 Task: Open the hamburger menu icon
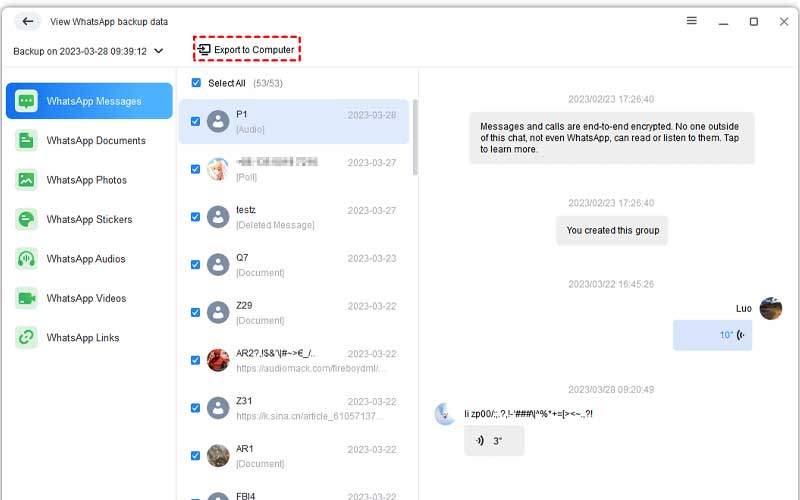(x=691, y=21)
